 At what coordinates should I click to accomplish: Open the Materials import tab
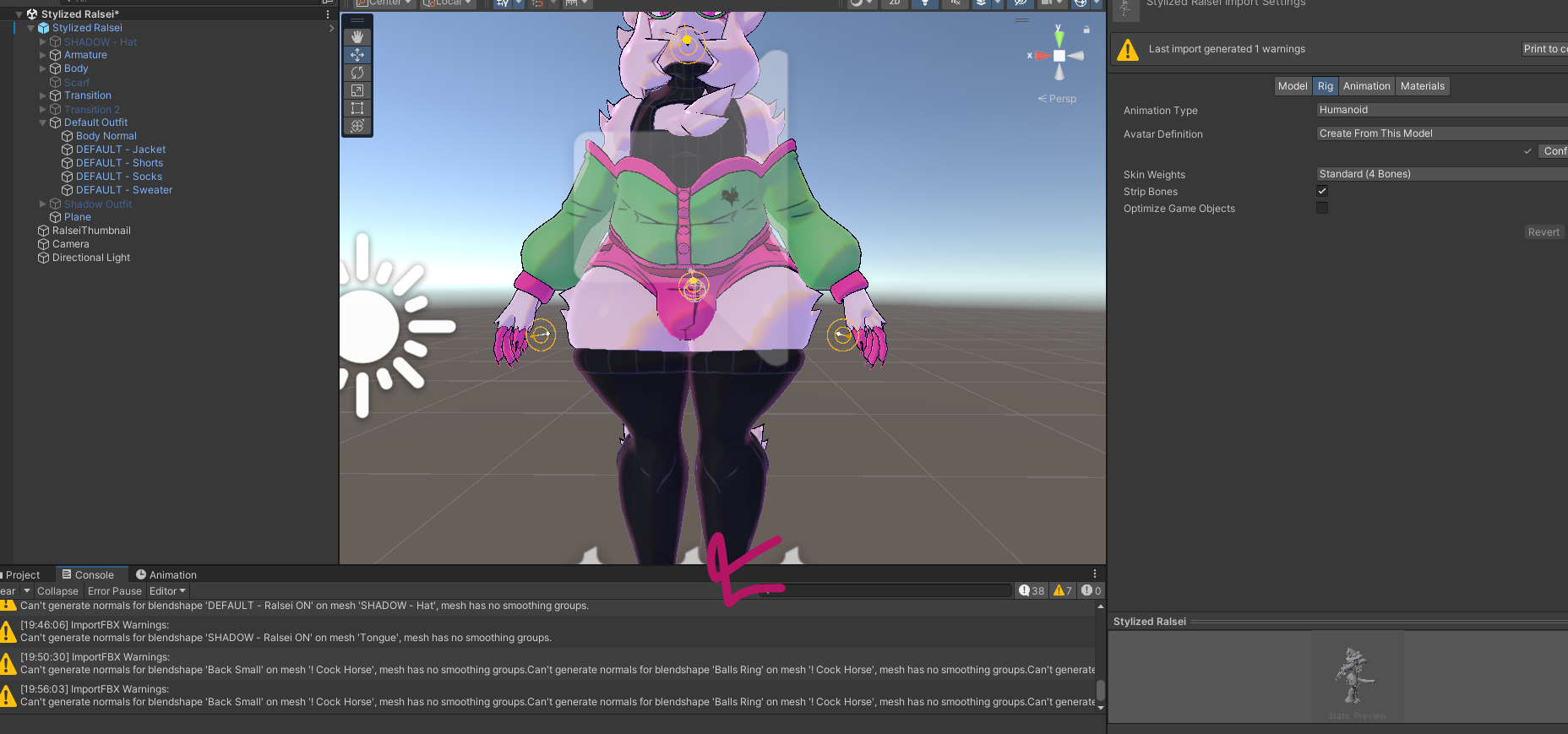click(1422, 86)
